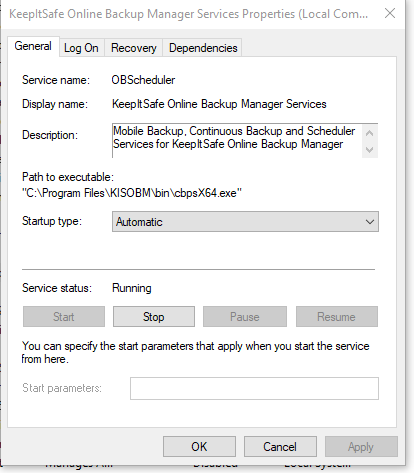Confirm with the OK button
Image resolution: width=414 pixels, height=473 pixels.
pos(199,447)
